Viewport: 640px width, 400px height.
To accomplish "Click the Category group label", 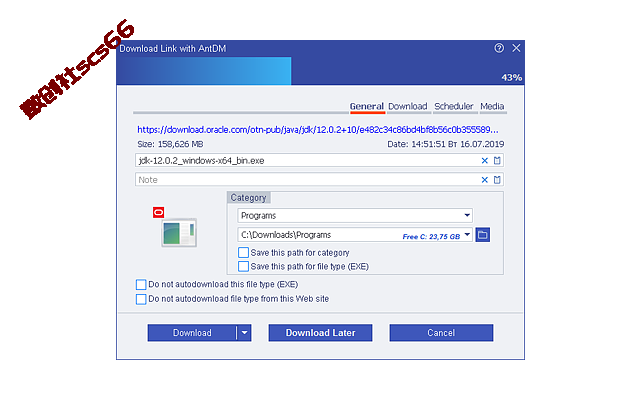I will 248,198.
